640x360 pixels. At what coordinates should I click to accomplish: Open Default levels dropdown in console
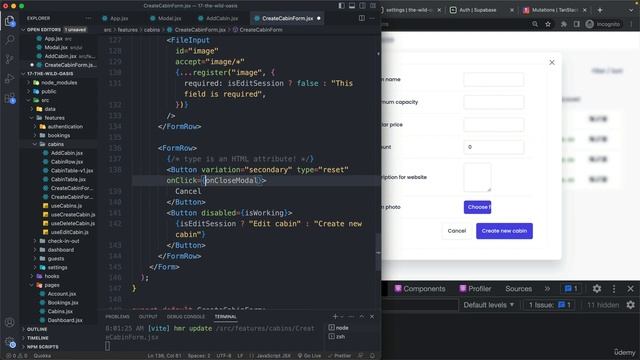tap(488, 305)
